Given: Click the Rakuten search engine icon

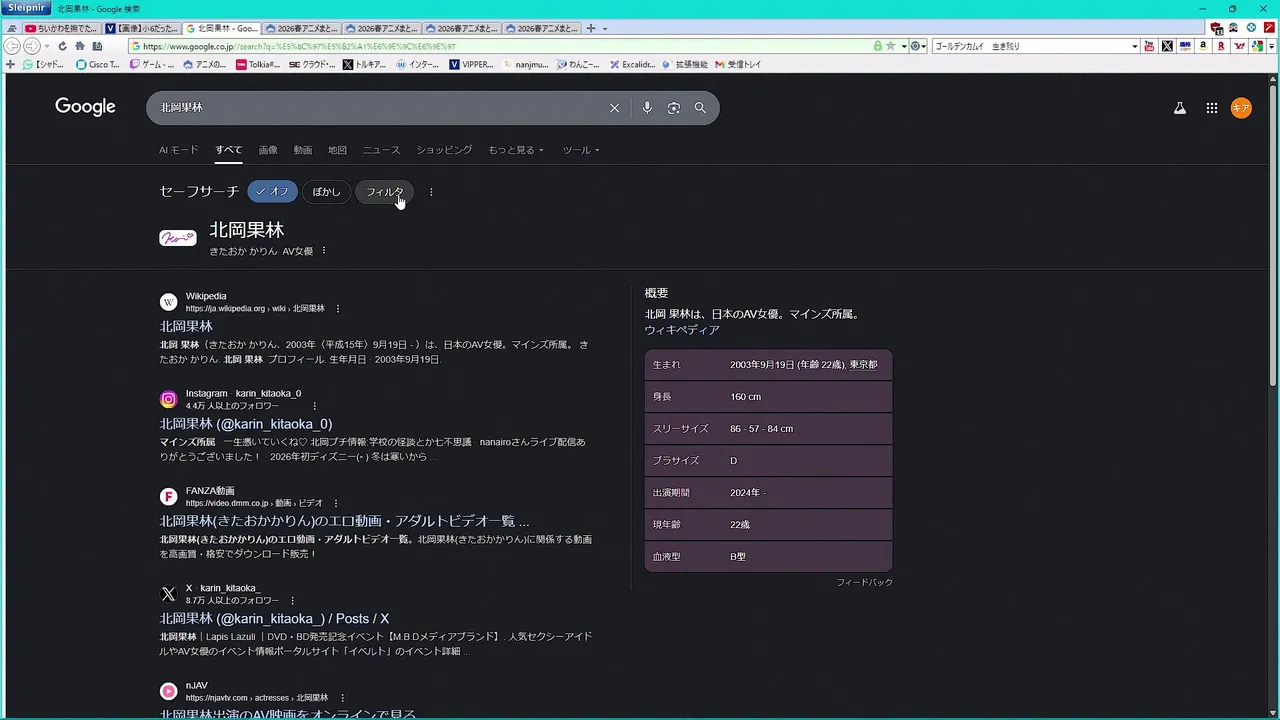Looking at the screenshot, I should tap(1221, 46).
